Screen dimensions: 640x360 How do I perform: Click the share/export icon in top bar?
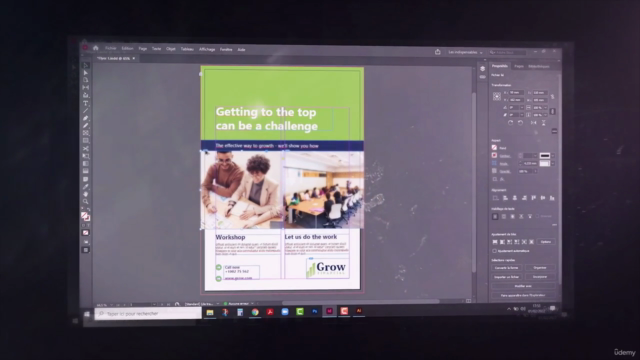click(438, 52)
